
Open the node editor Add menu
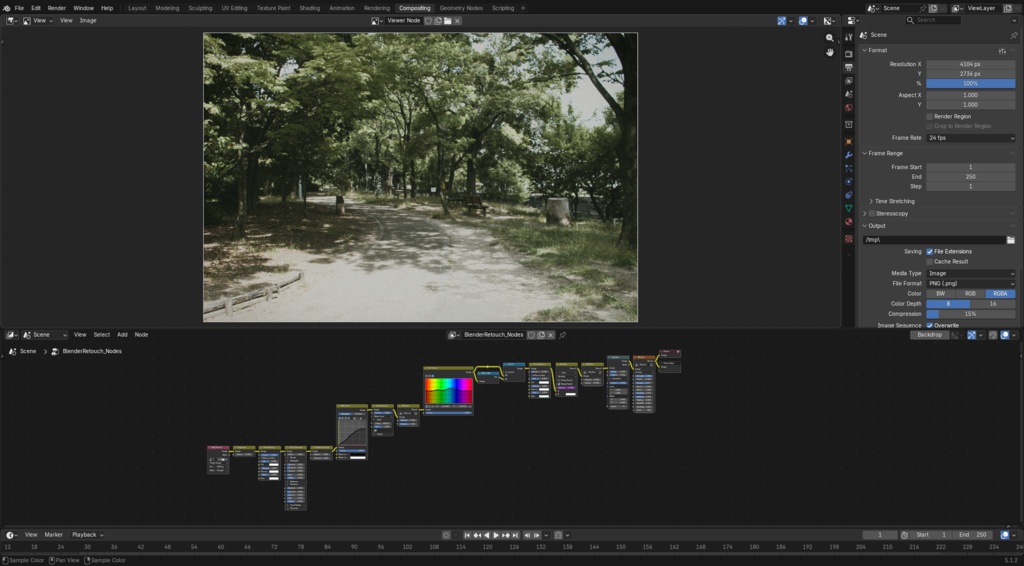click(122, 335)
